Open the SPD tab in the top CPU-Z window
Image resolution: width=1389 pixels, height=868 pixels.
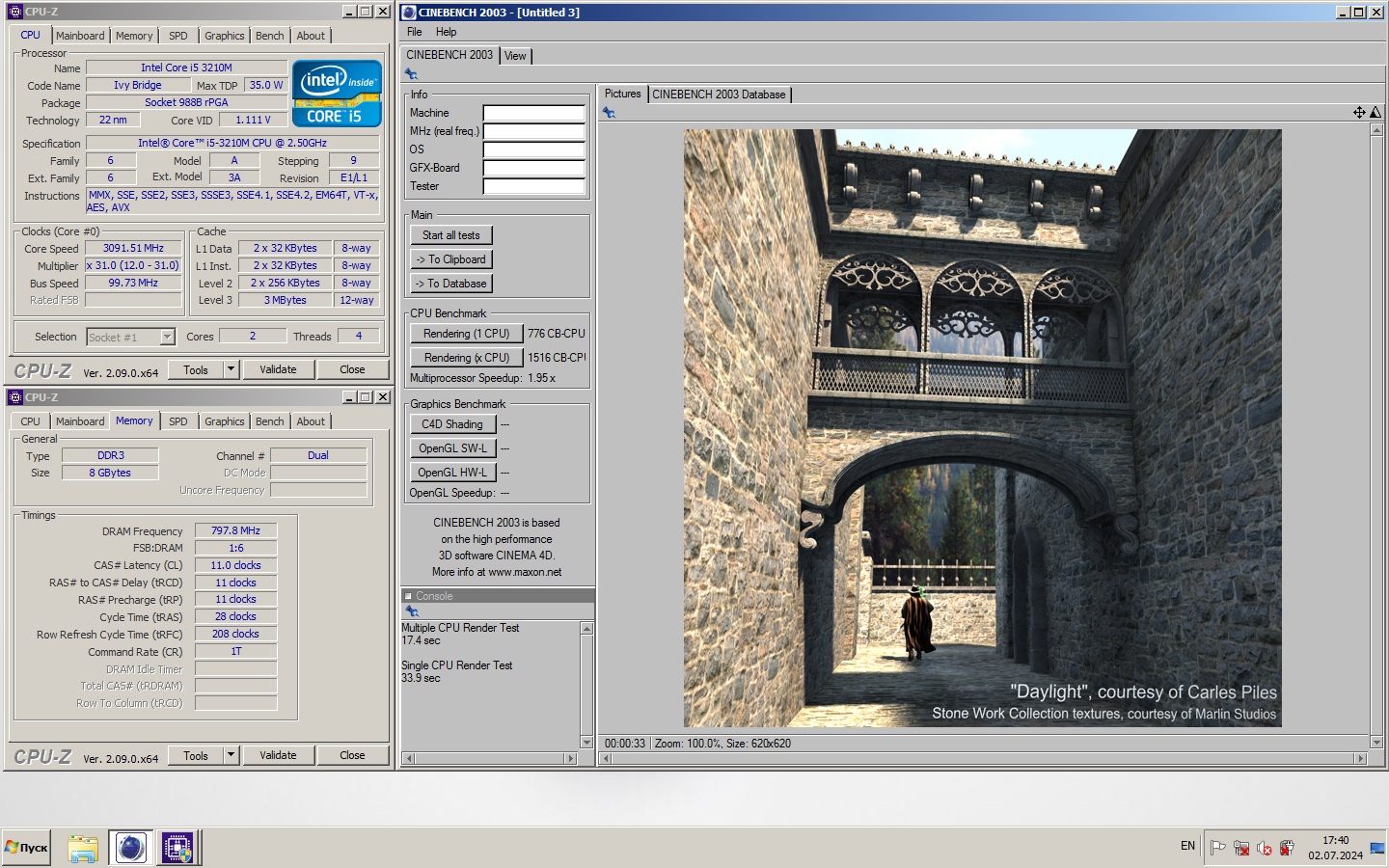click(x=178, y=36)
